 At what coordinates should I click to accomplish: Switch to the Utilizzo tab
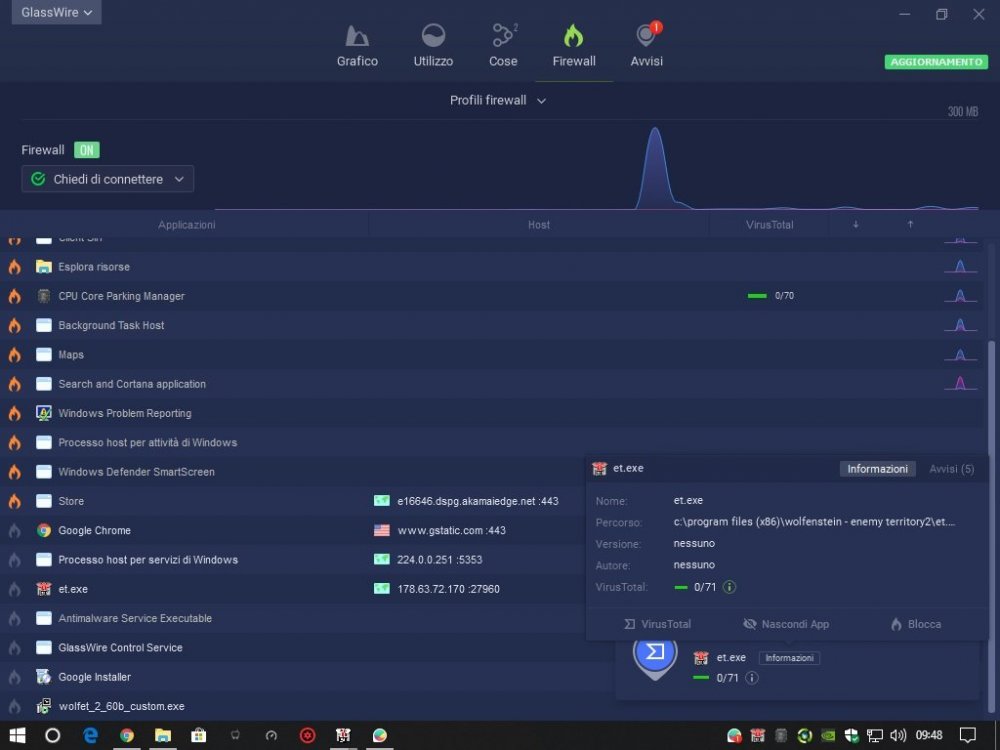point(433,46)
